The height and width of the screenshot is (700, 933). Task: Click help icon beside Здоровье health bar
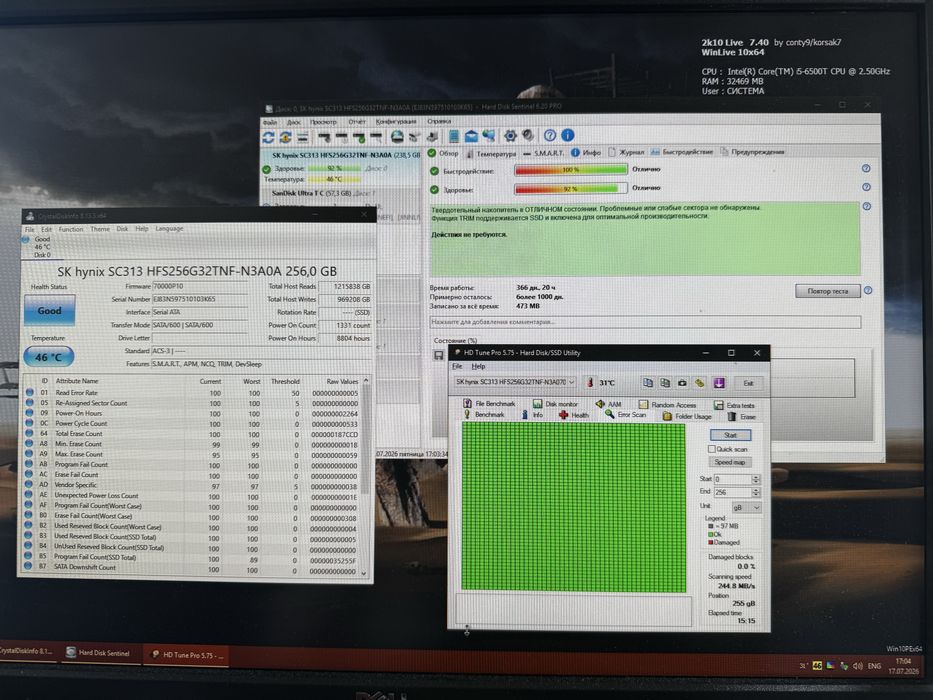(866, 187)
